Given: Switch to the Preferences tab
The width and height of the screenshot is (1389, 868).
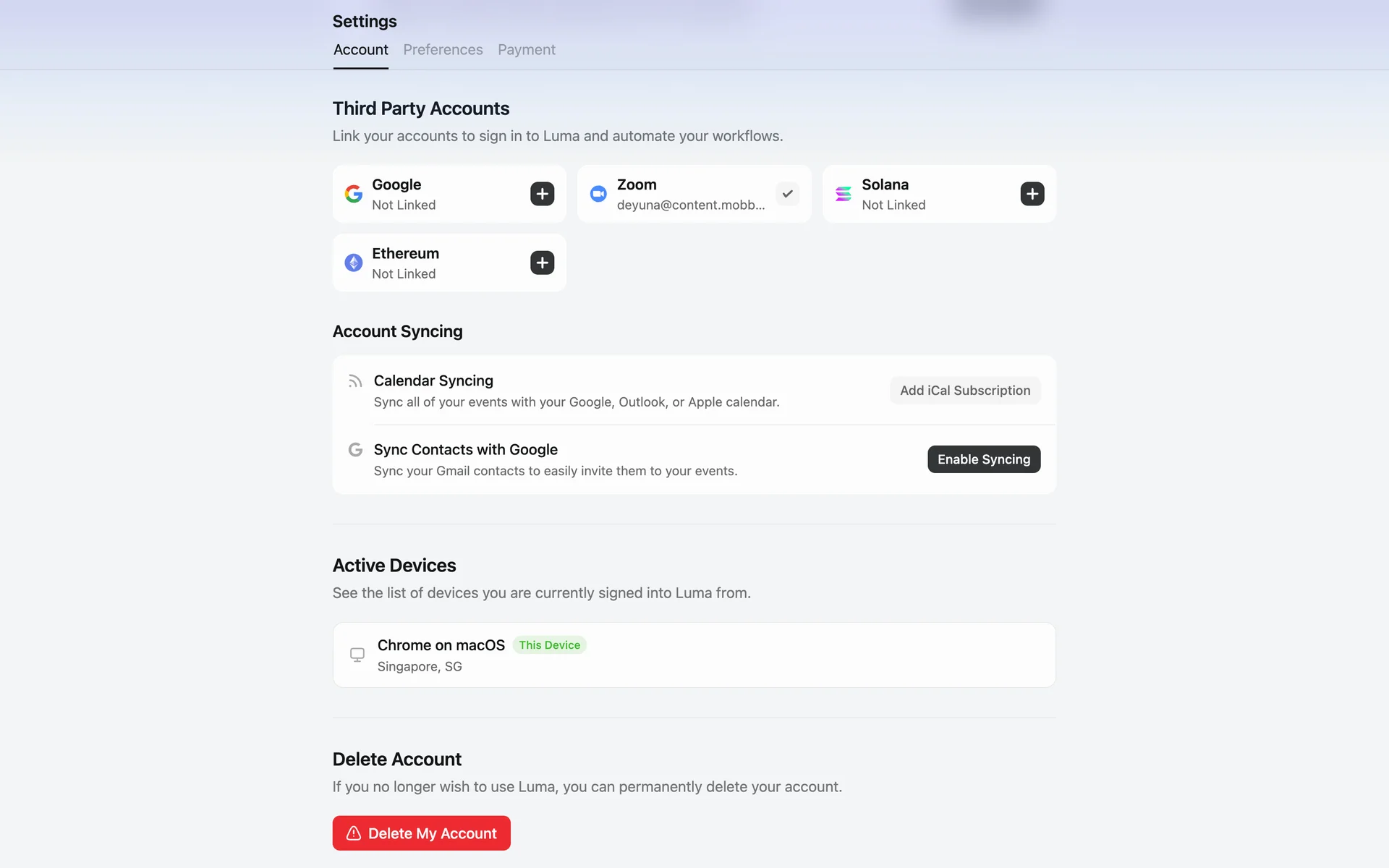Looking at the screenshot, I should [x=443, y=50].
